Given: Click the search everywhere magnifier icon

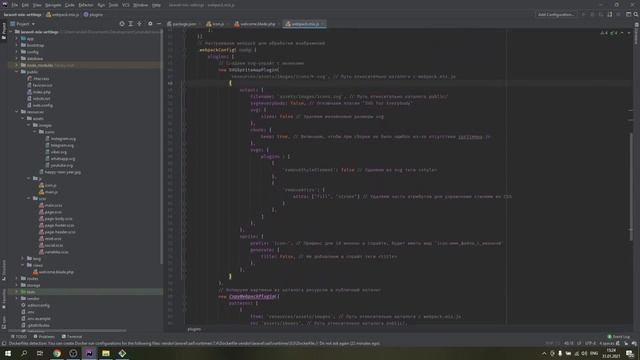Looking at the screenshot, I should tap(636, 14).
